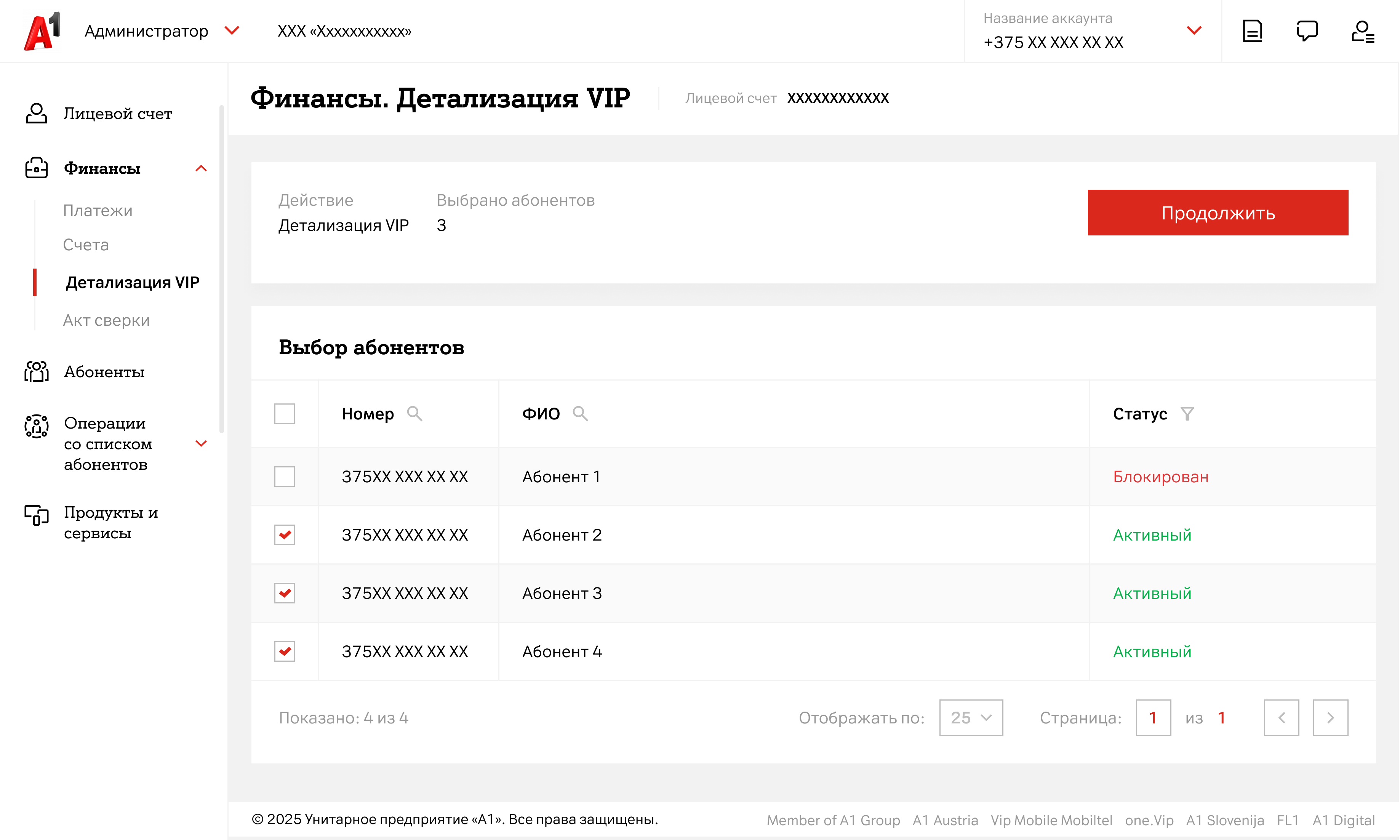
Task: Click the A1 logo
Action: pos(42,31)
